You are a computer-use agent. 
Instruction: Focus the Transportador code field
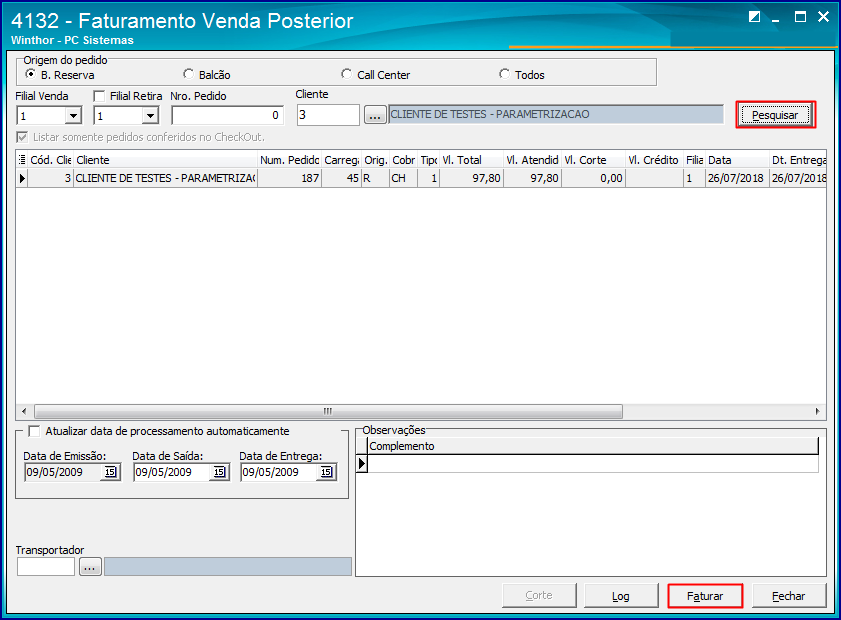tap(46, 566)
